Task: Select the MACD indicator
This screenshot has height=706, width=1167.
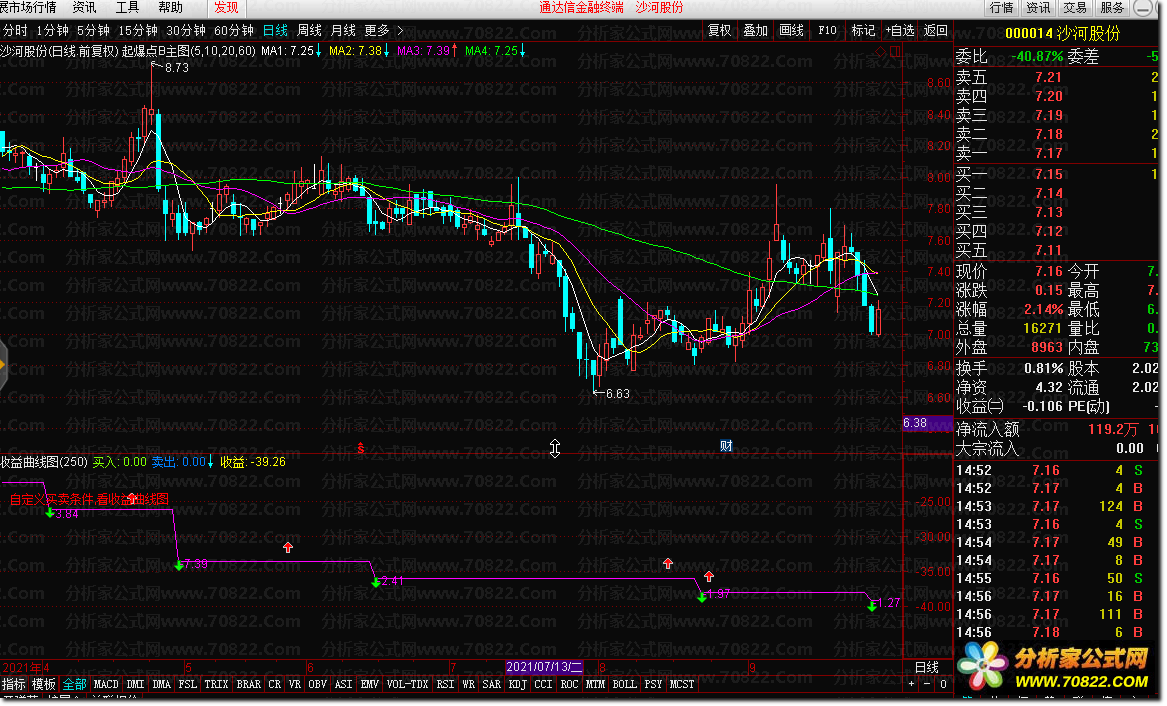Action: [x=106, y=684]
